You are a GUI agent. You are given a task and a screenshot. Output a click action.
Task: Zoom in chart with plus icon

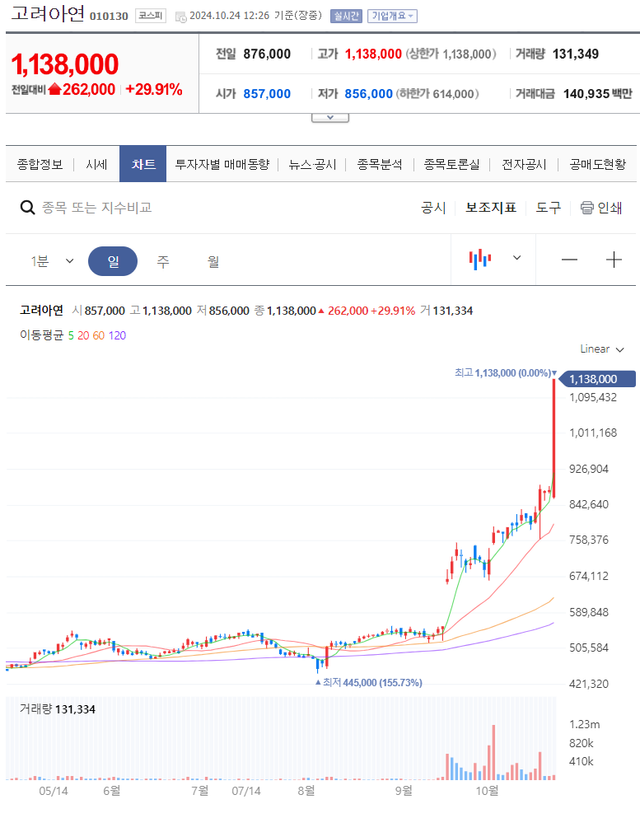tap(614, 260)
